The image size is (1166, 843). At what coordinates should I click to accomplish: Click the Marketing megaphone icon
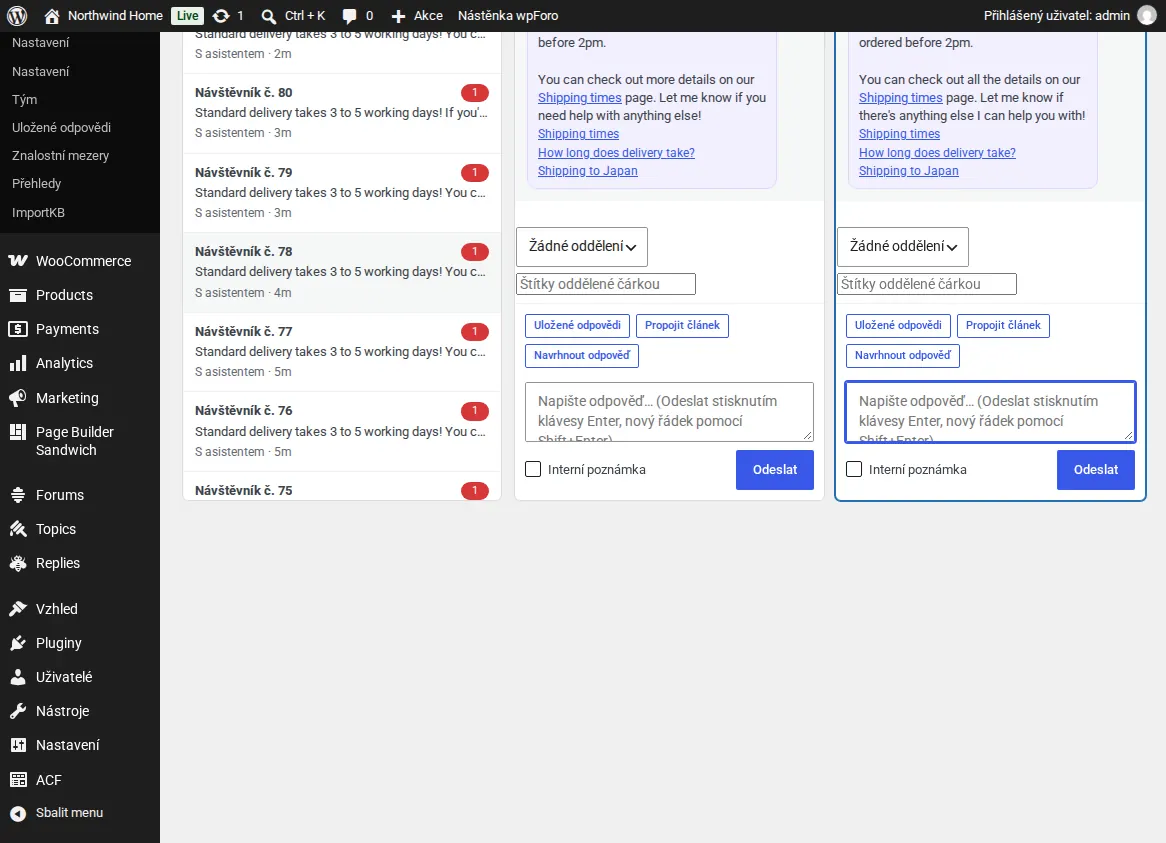[x=18, y=398]
